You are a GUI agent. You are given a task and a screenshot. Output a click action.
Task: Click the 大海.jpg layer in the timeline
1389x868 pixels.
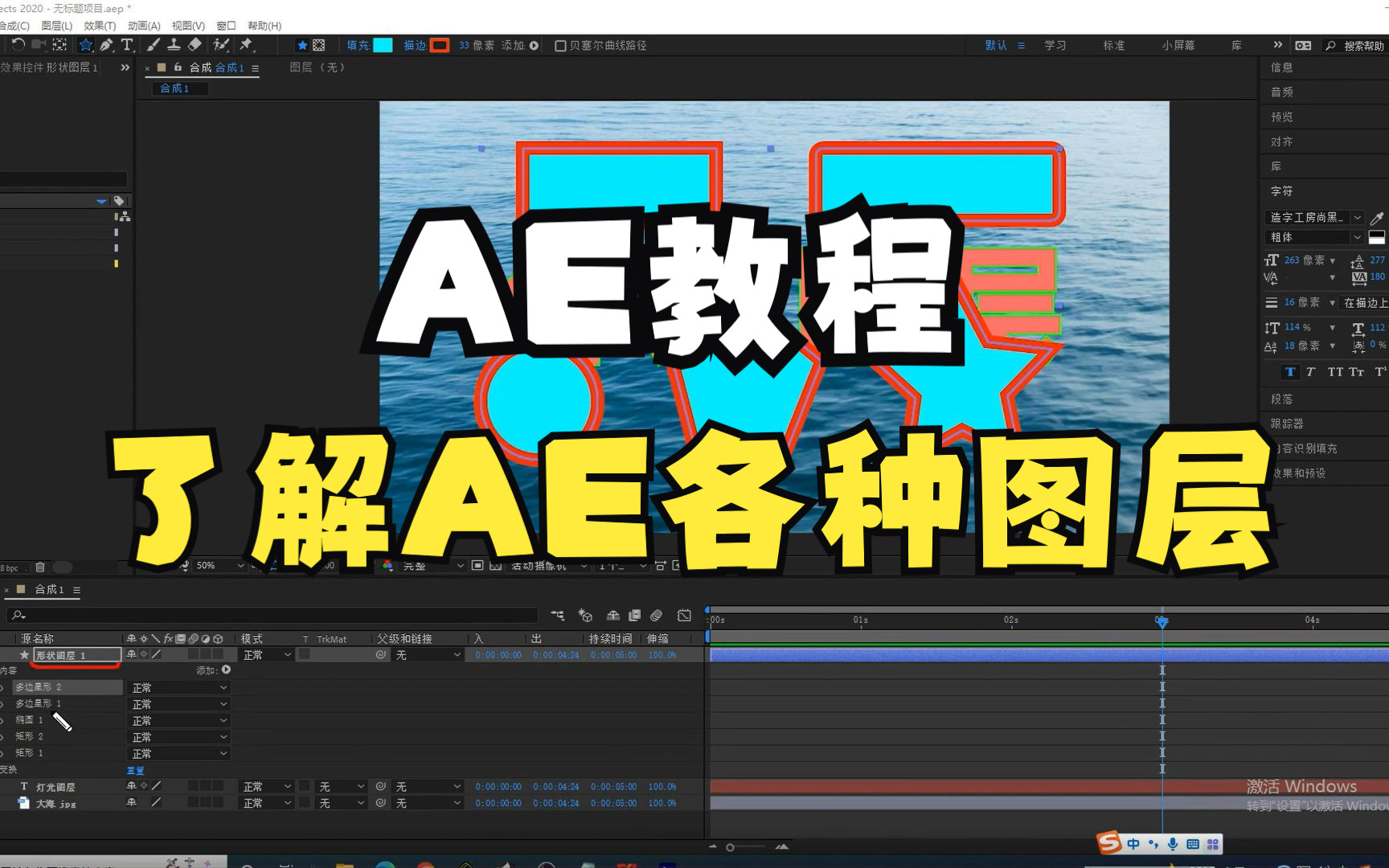click(54, 802)
